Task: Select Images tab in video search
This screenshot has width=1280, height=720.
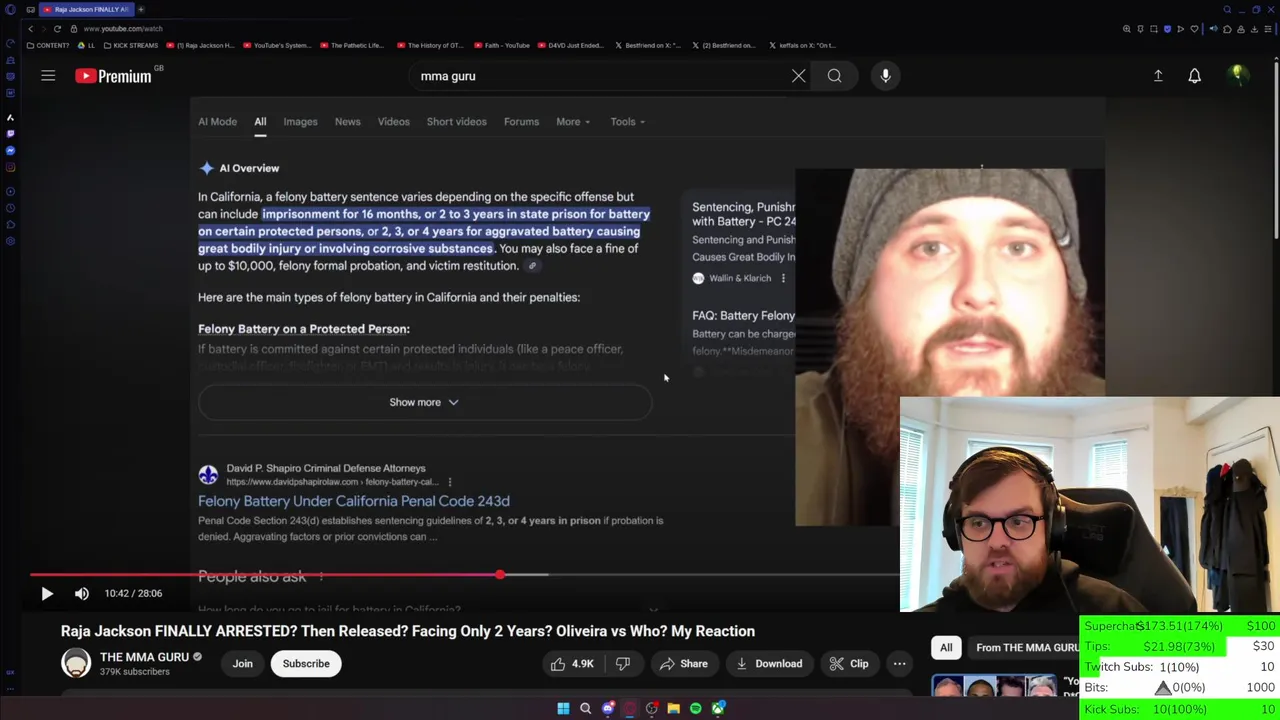Action: pos(300,122)
